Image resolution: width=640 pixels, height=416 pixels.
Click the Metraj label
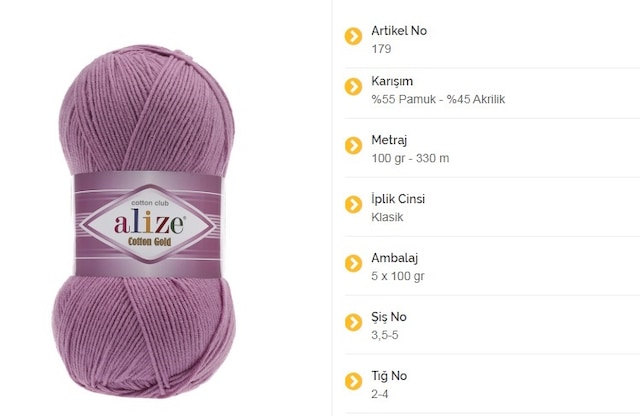tap(389, 140)
